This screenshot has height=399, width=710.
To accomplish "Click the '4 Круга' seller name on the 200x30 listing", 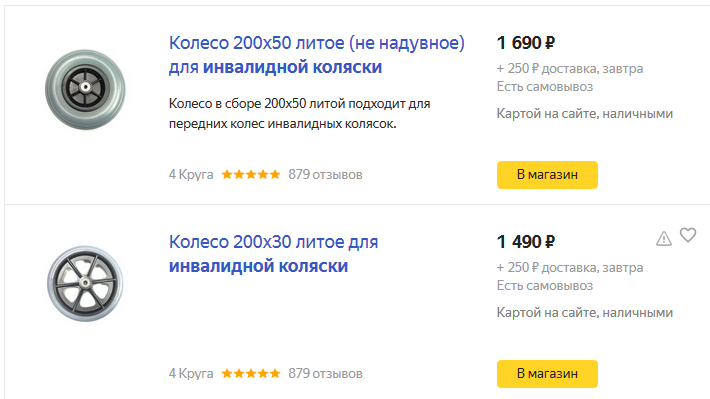I will (x=191, y=373).
